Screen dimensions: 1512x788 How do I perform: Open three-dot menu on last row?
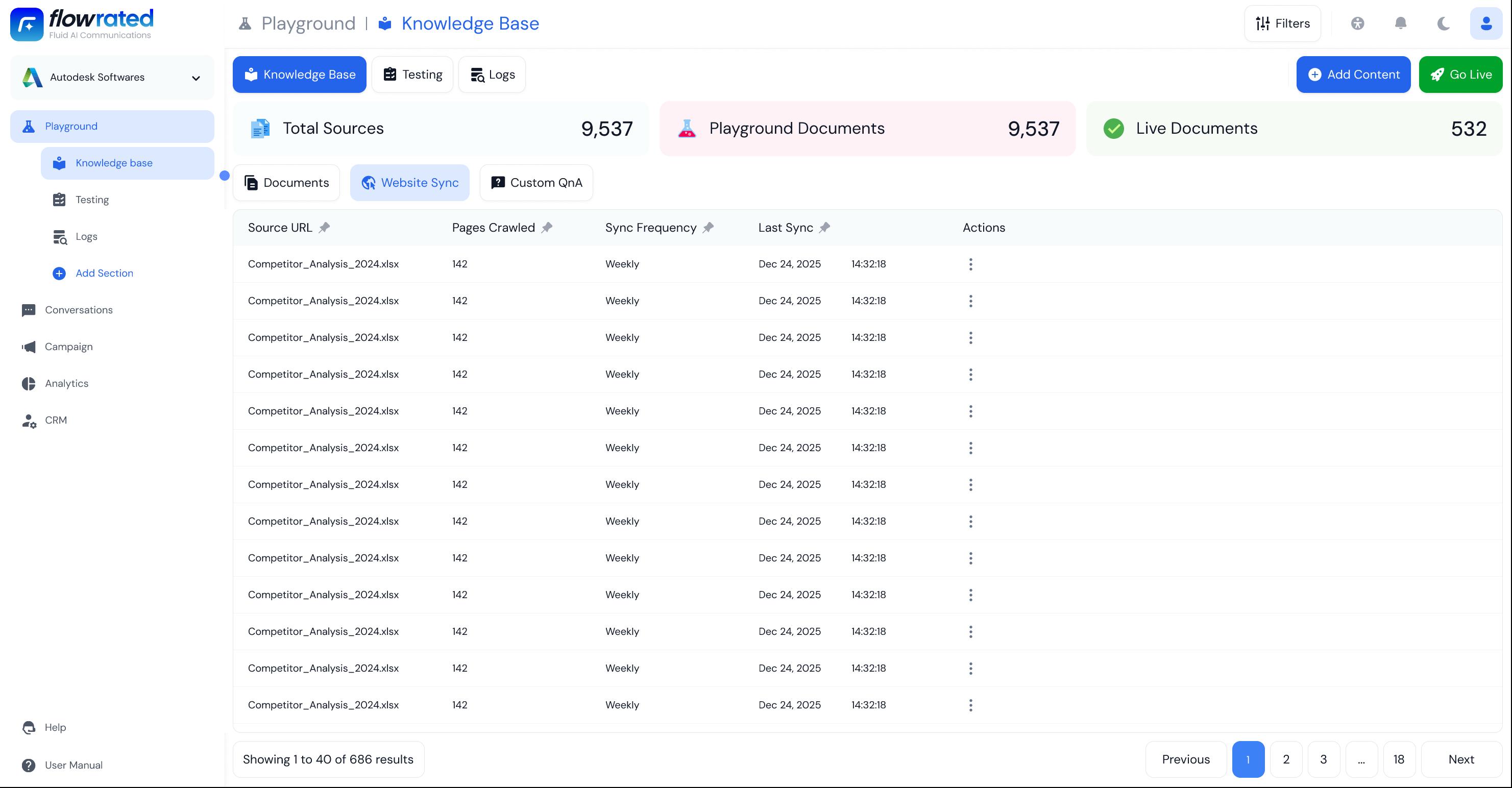tap(970, 705)
